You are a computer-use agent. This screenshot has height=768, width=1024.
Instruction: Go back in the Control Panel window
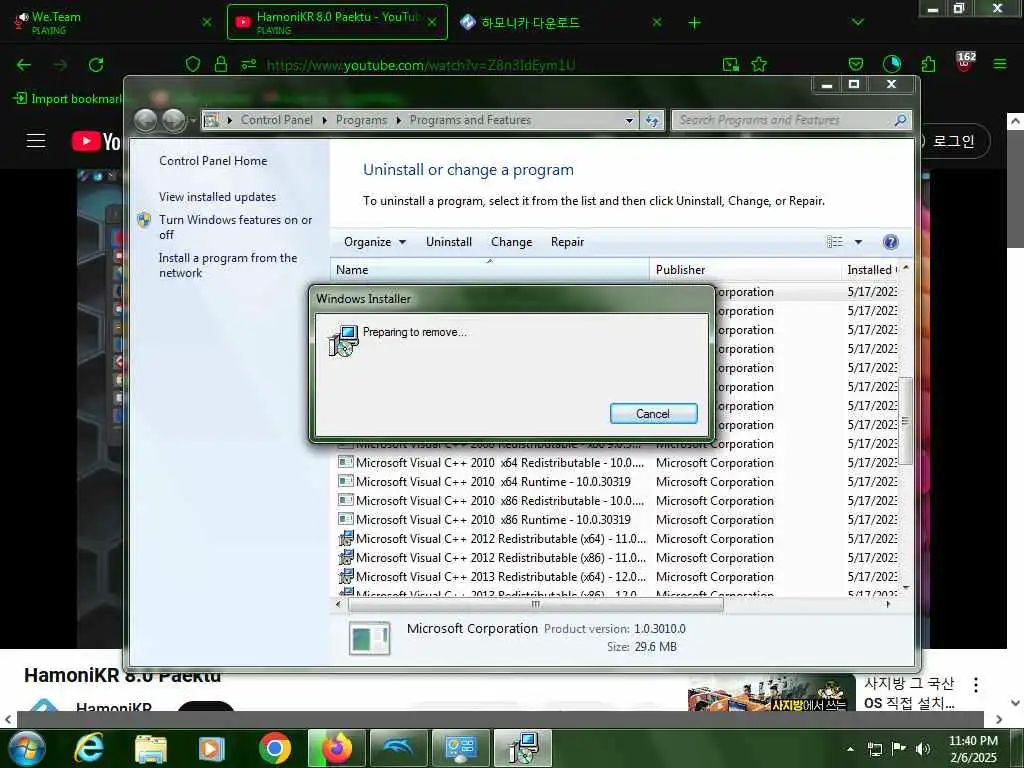[x=146, y=120]
